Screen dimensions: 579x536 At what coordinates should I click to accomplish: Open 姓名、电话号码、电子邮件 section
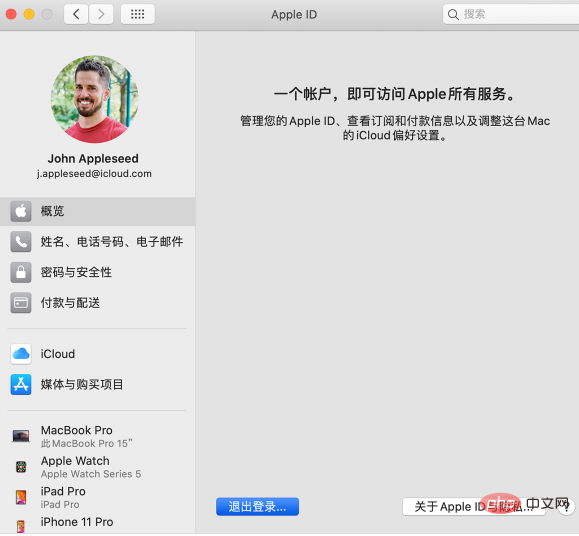[97, 242]
